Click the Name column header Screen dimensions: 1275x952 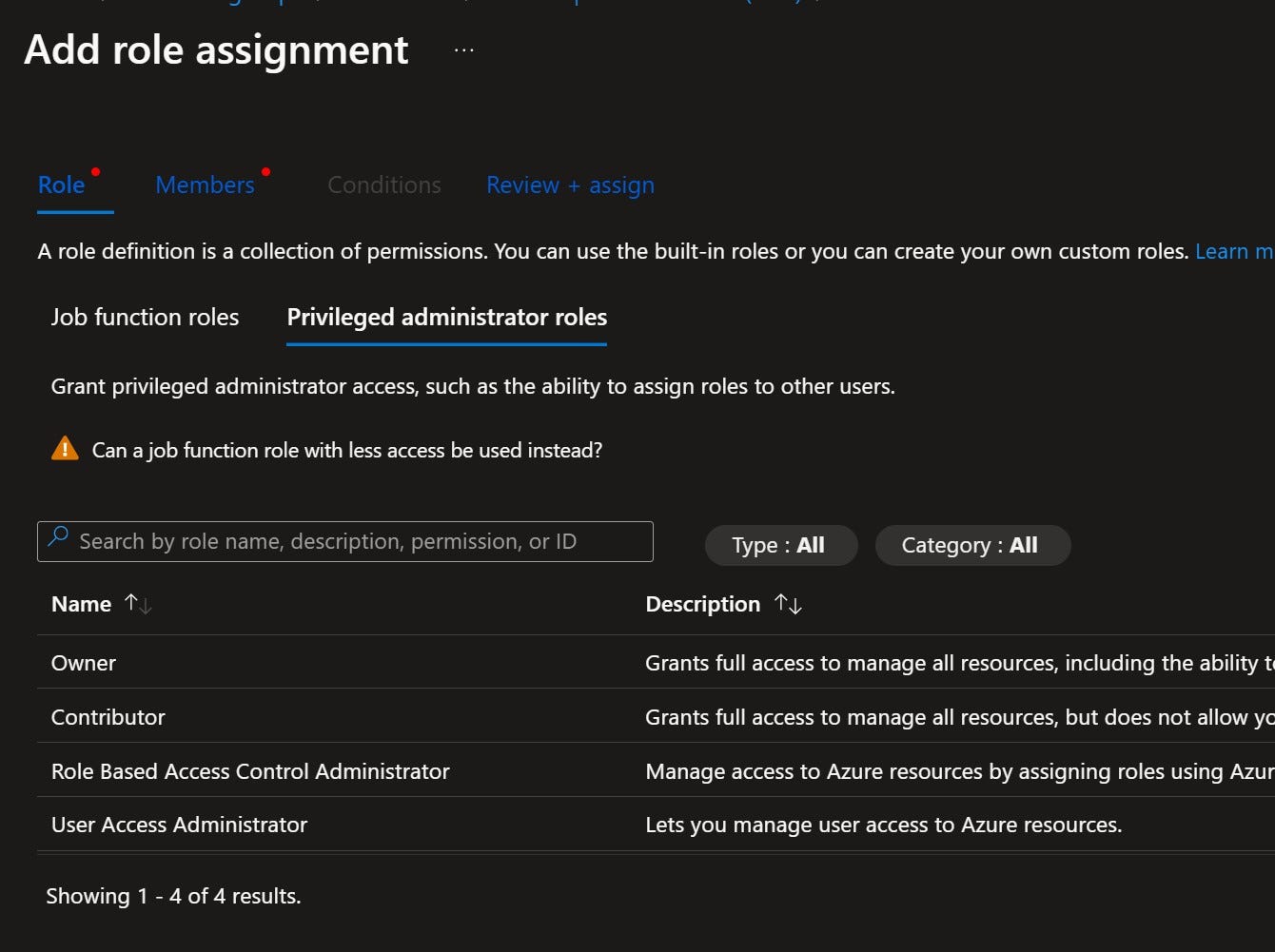81,604
